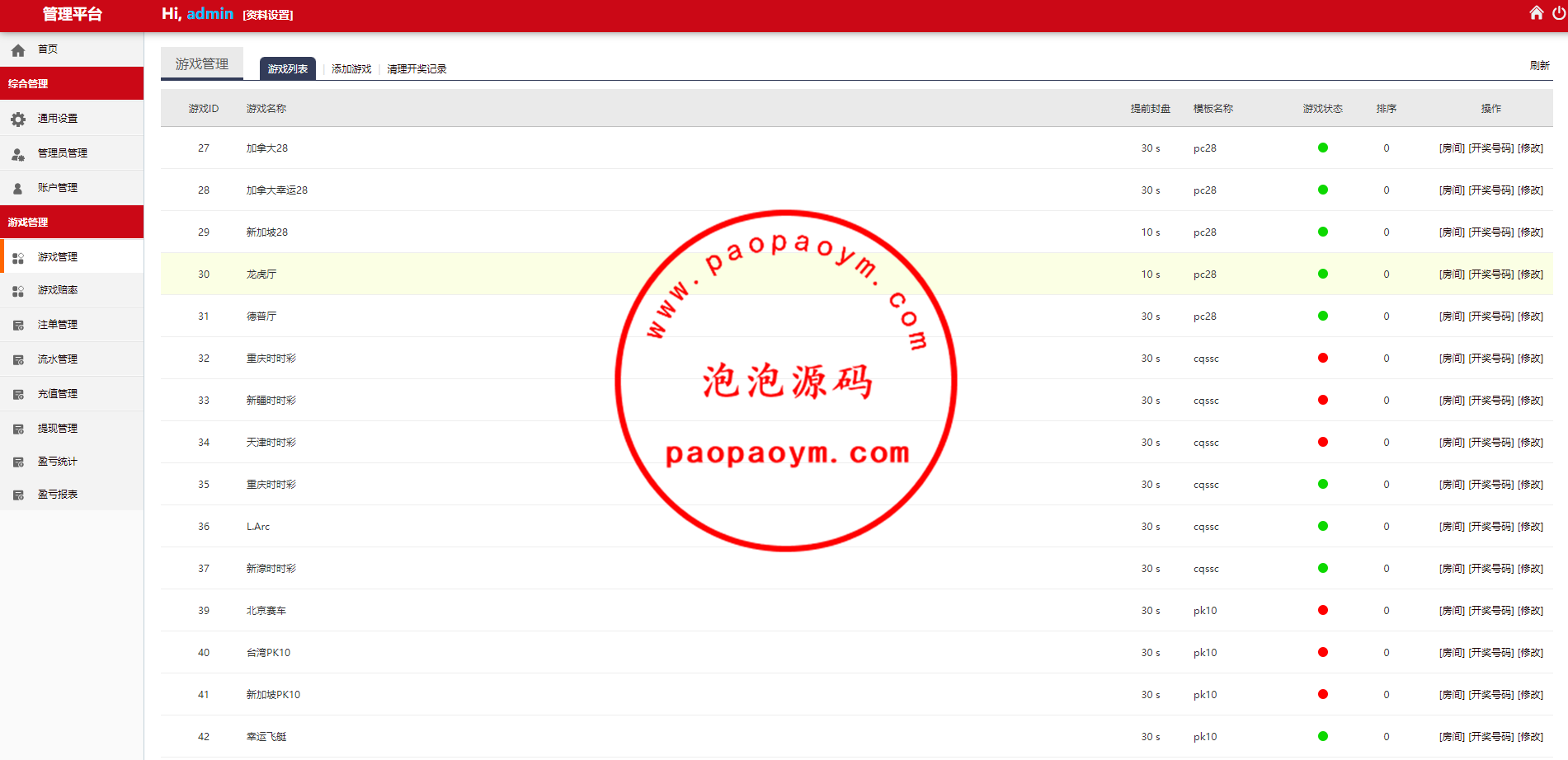Click the game name 新濠时时彩
This screenshot has width=1568, height=760.
[x=271, y=569]
